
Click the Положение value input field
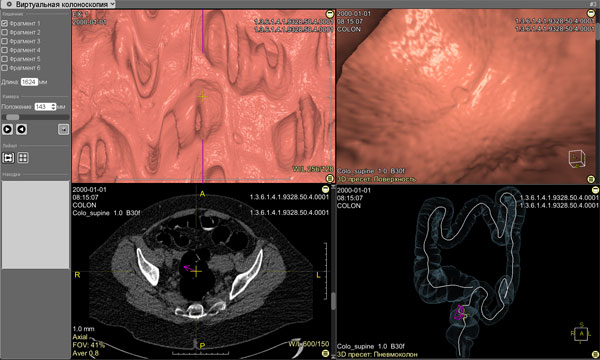[43, 107]
